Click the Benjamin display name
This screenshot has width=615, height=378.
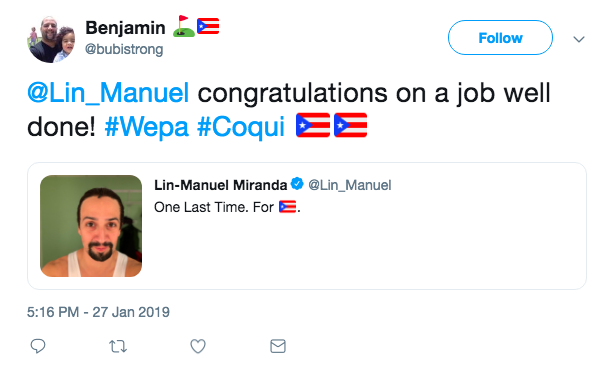tap(126, 28)
